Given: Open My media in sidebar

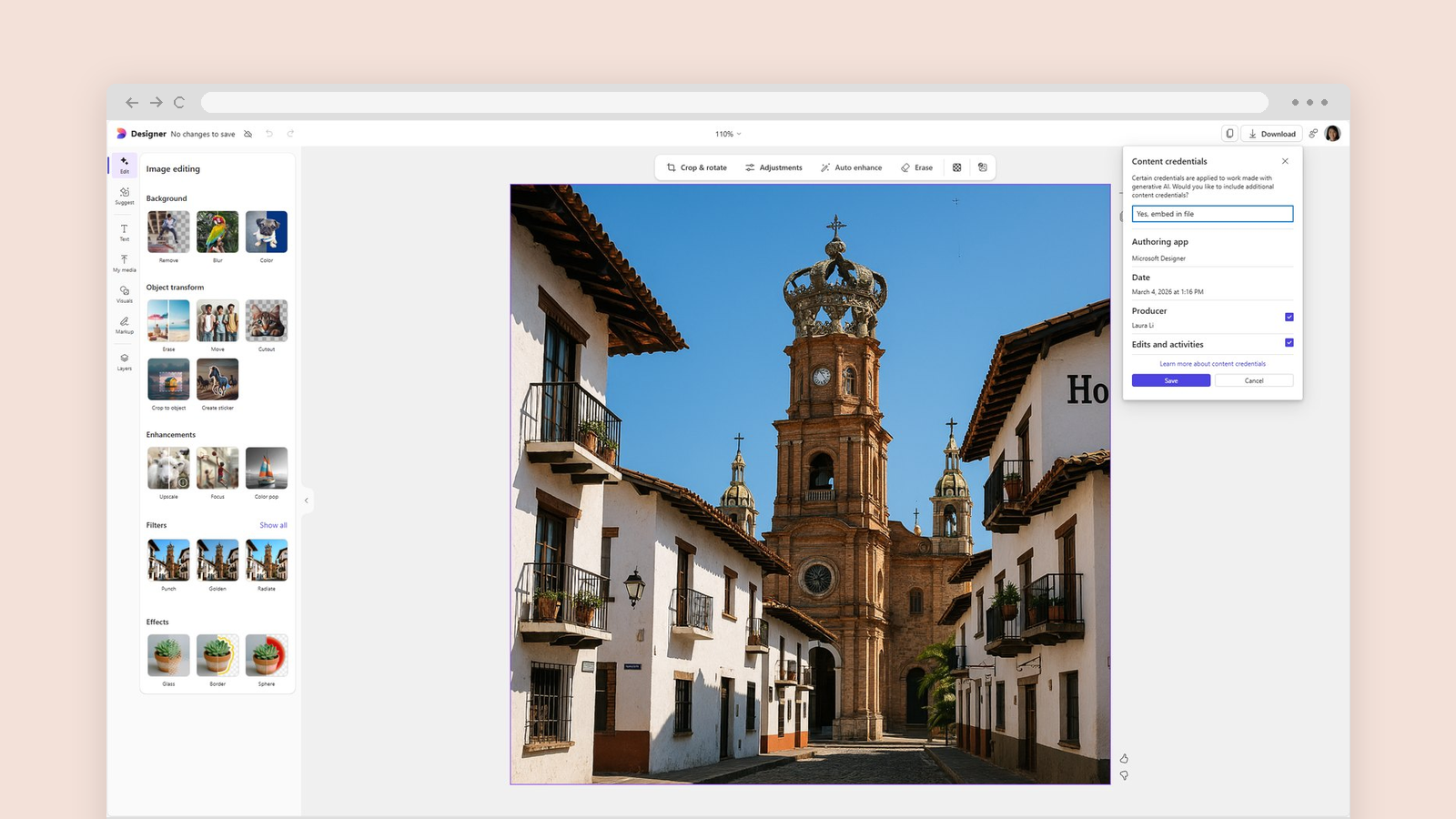Looking at the screenshot, I should tap(125, 263).
